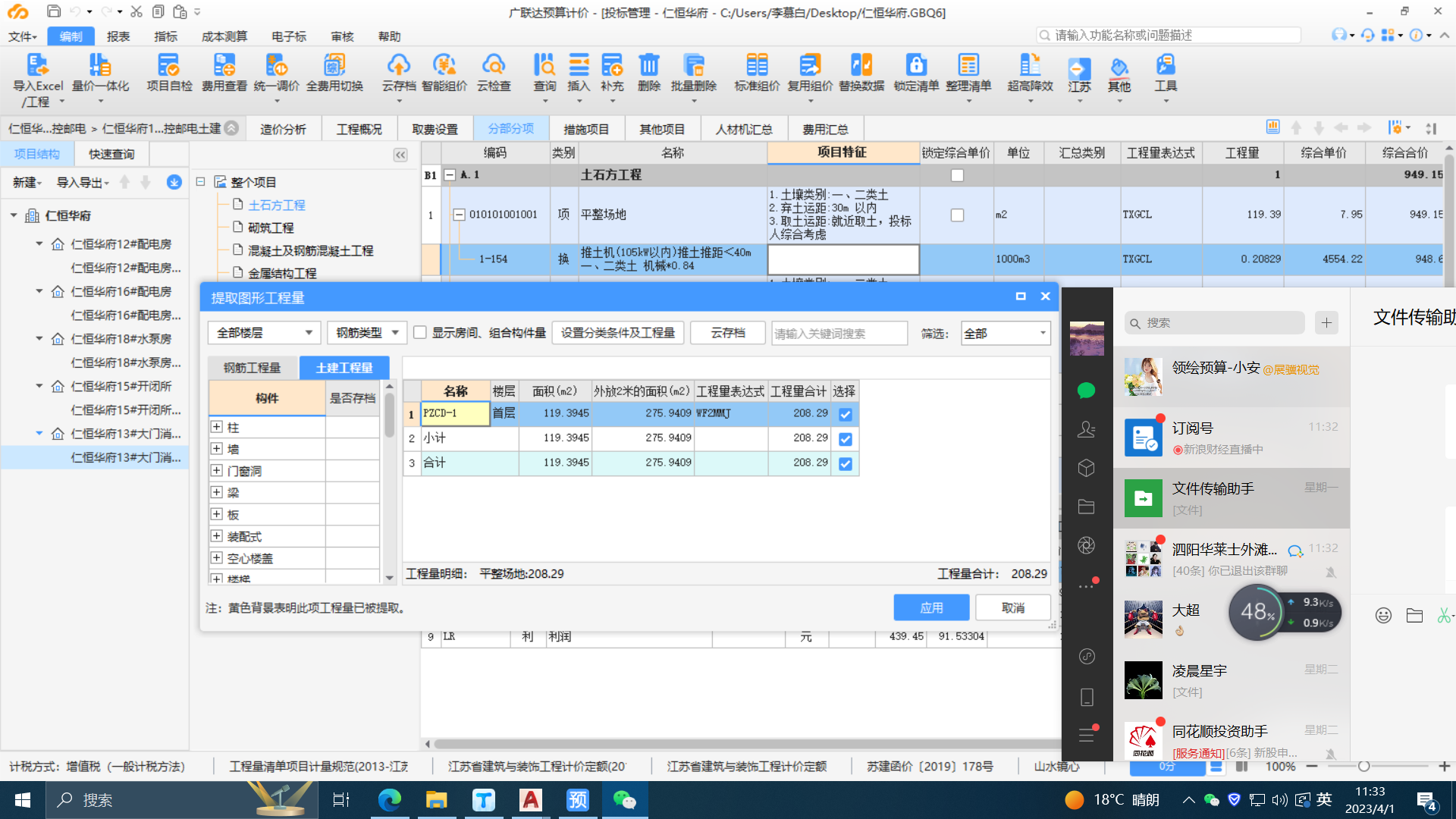Uncheck the 选择 box for PZCD-1 row
The image size is (1456, 819).
pyautogui.click(x=846, y=414)
